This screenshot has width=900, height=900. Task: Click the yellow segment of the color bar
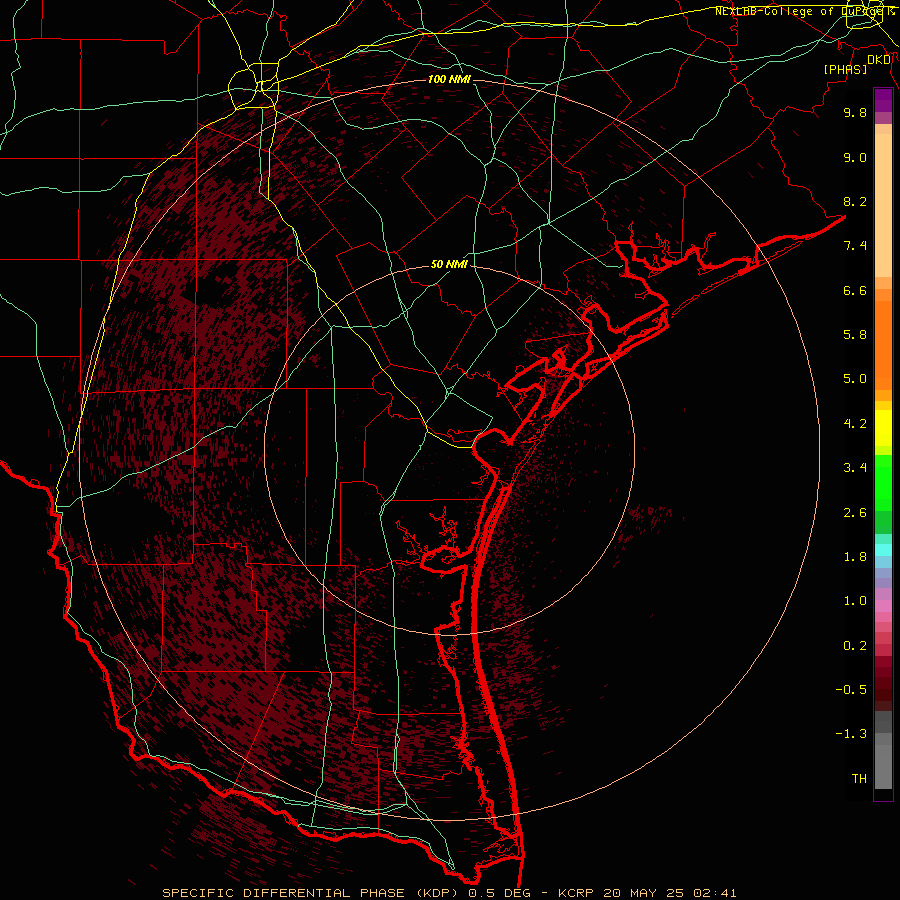tap(883, 428)
